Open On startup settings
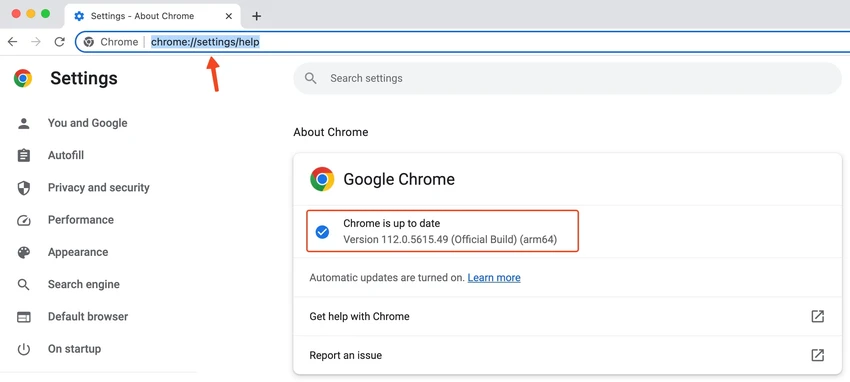This screenshot has width=850, height=382. 74,348
